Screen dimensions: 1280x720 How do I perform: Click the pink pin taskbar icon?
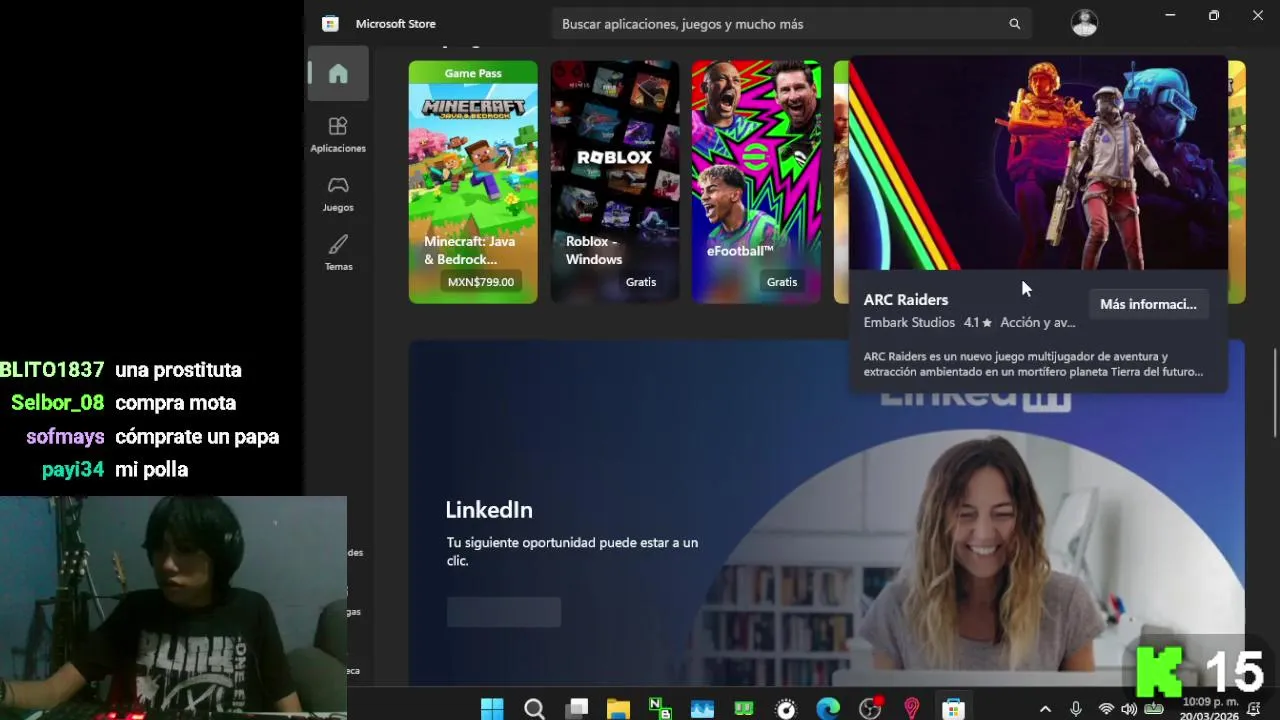(911, 709)
